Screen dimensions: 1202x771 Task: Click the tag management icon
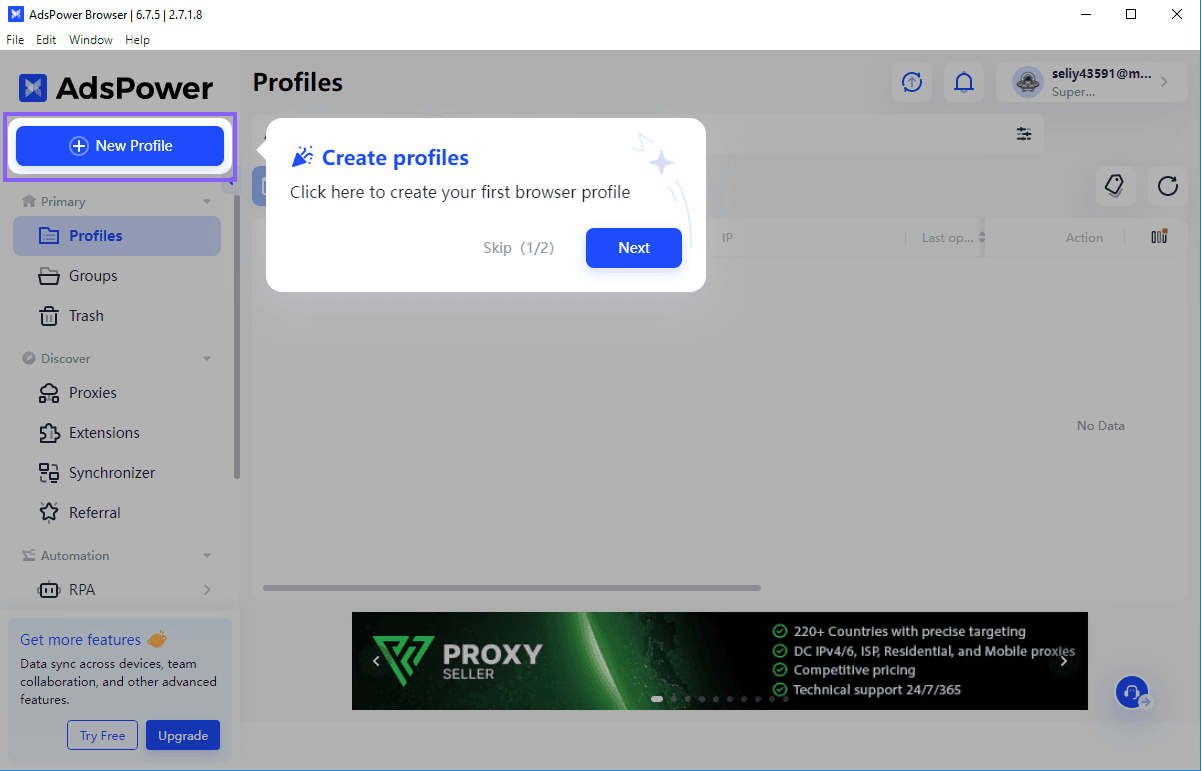[x=1115, y=186]
